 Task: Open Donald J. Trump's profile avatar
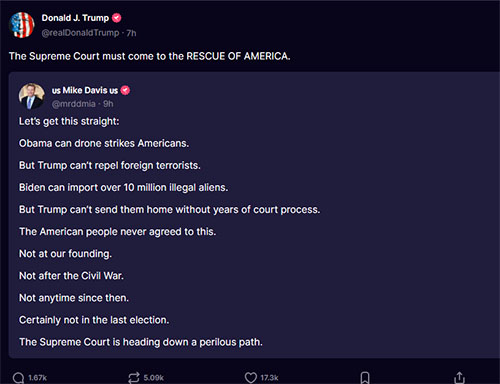[x=22, y=25]
